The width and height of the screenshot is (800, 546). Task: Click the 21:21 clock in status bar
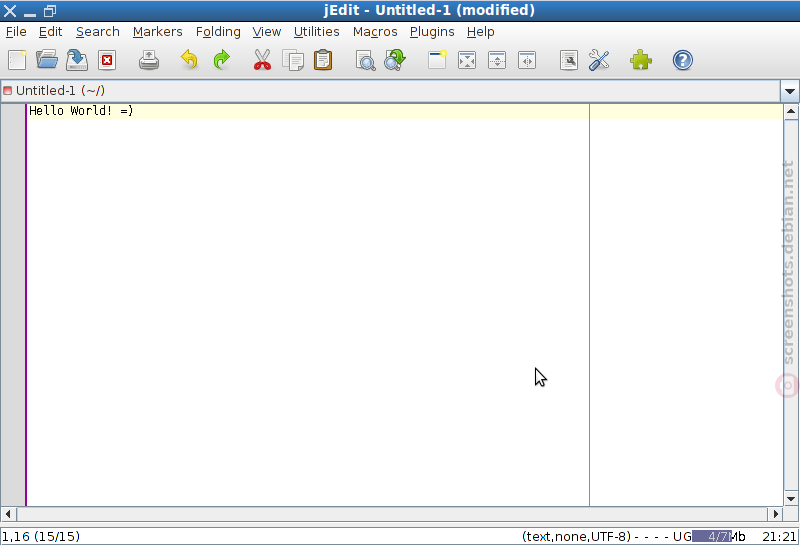pos(779,536)
